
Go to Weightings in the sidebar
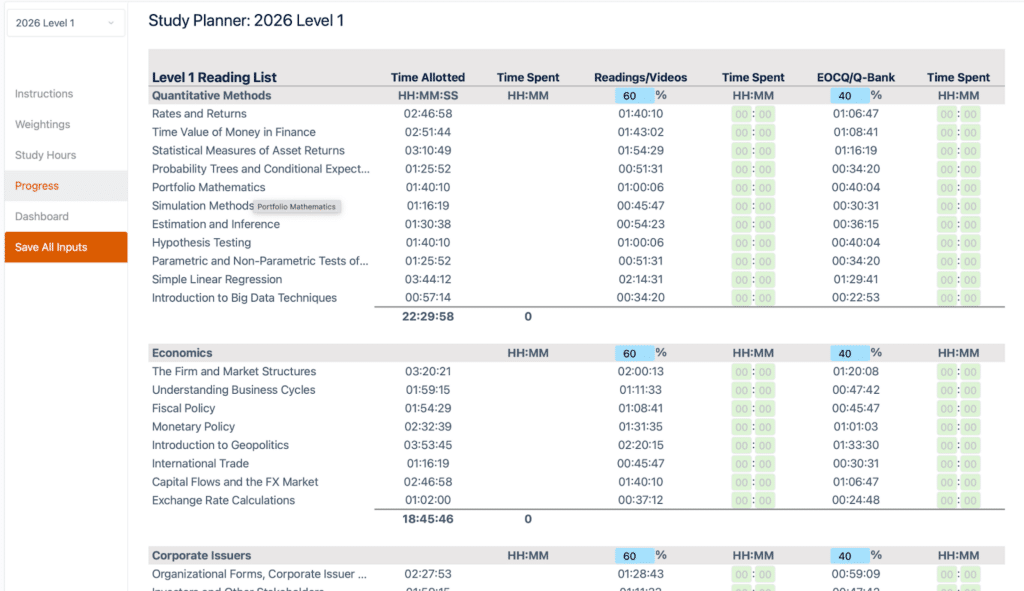[43, 125]
